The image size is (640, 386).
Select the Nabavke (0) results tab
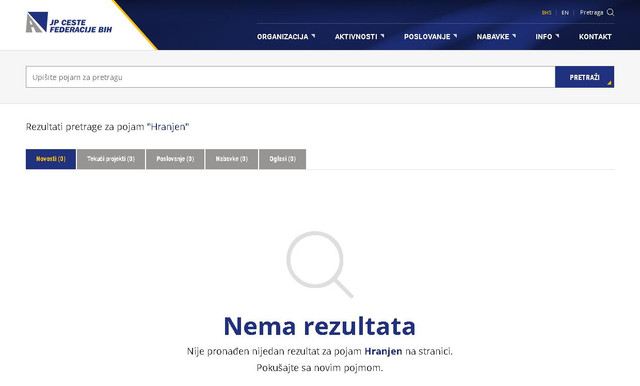pos(231,159)
